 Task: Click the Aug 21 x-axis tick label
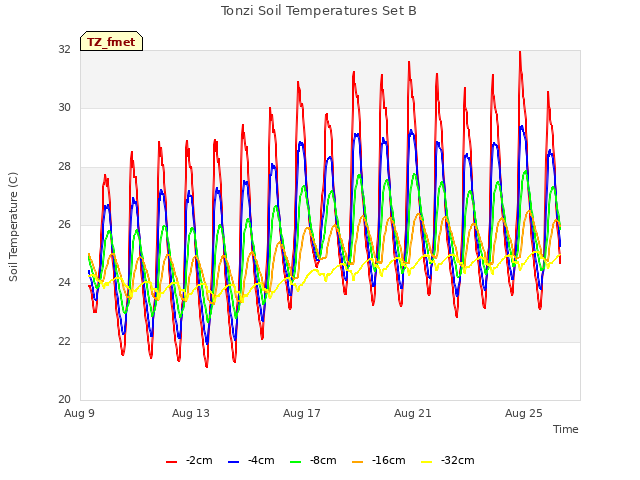tap(413, 413)
